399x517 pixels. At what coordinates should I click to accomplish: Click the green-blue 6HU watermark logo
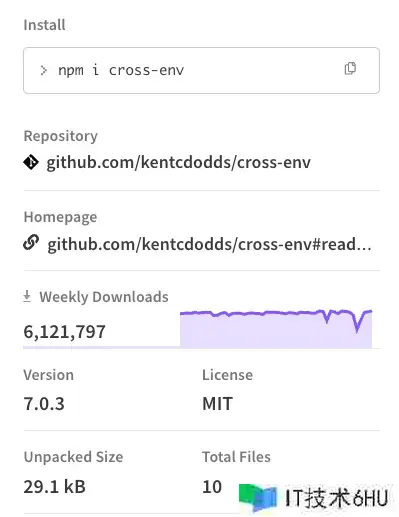click(x=258, y=497)
